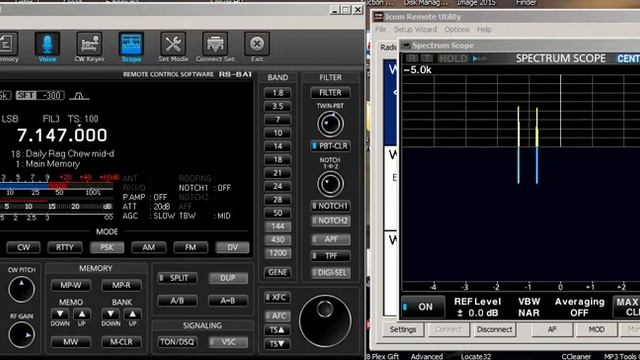Open Setup Wizard menu in Remote Utility

pyautogui.click(x=415, y=29)
